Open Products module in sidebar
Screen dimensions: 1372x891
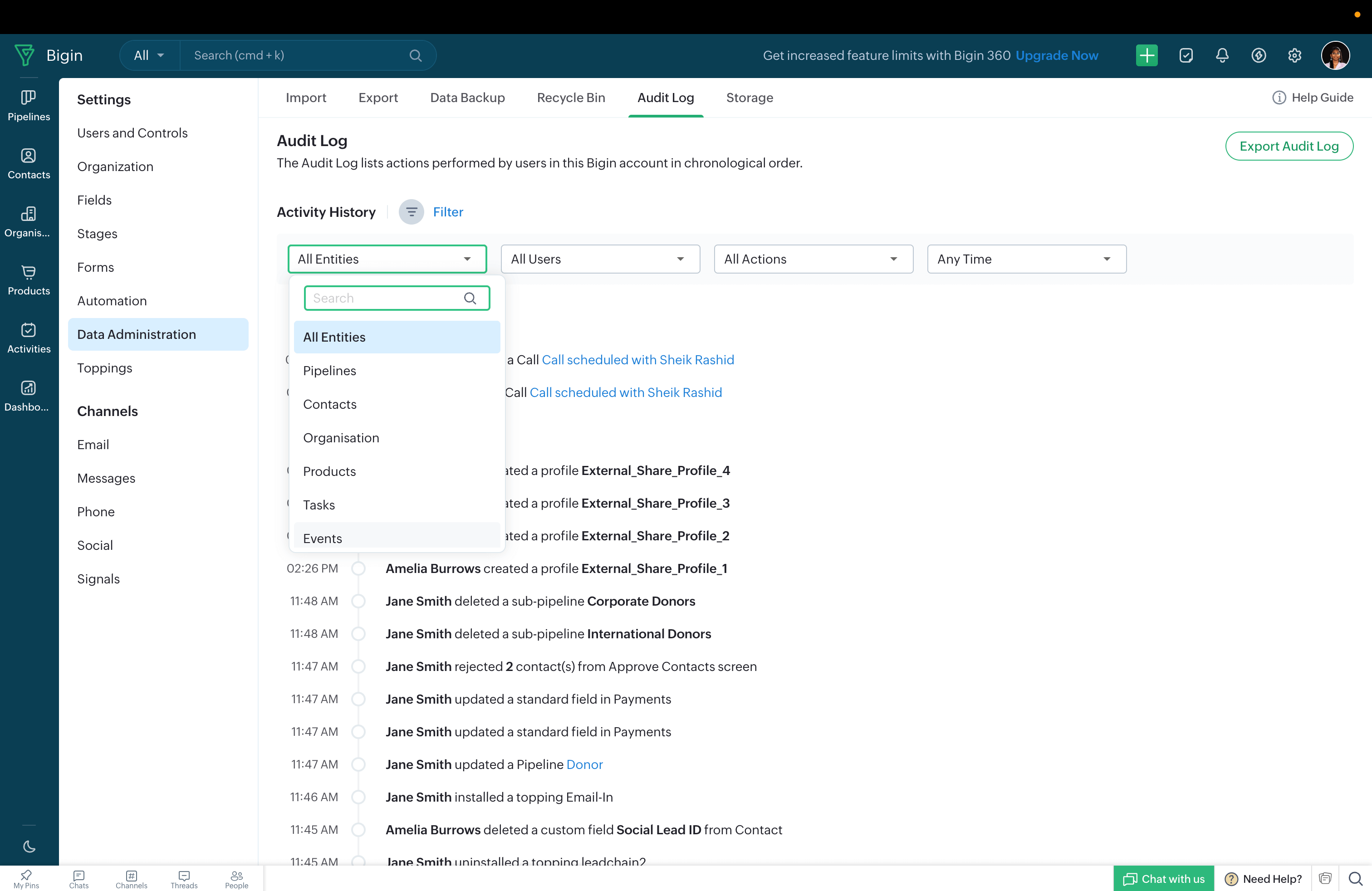click(x=28, y=280)
